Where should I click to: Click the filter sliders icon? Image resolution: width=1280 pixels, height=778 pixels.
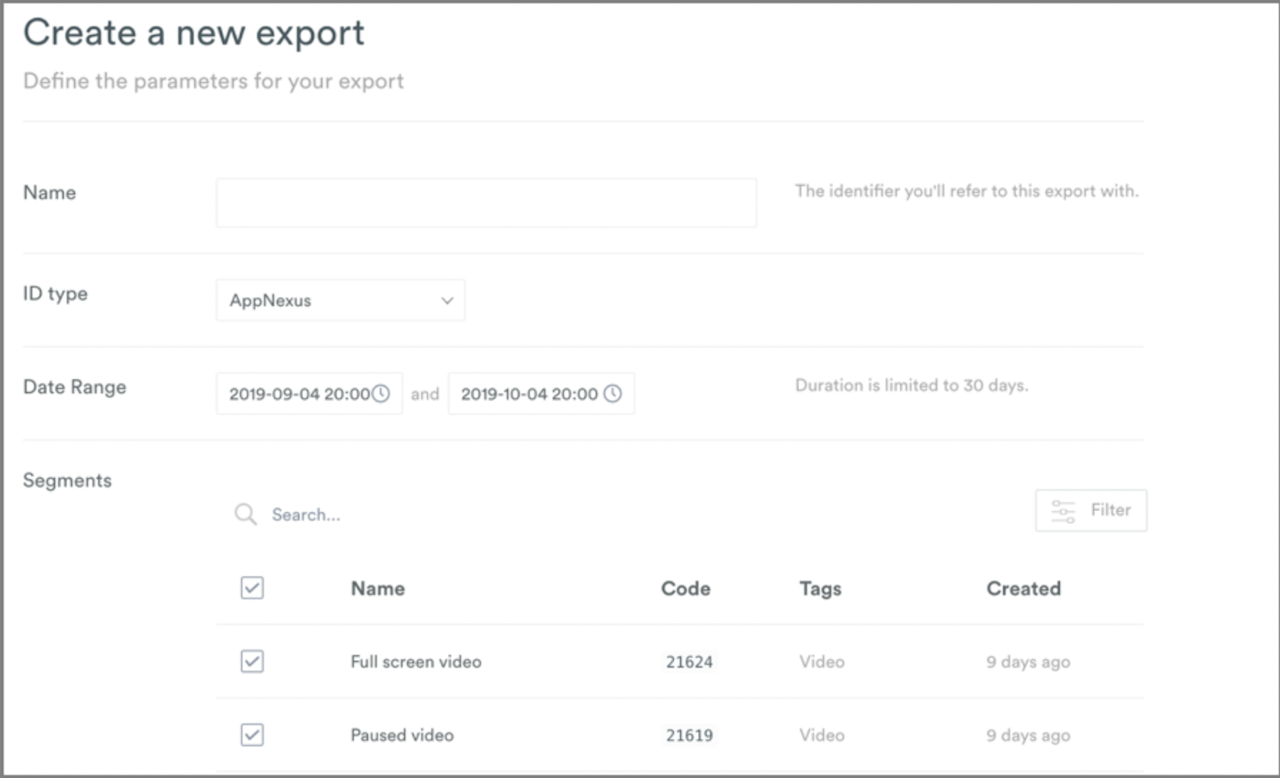[1063, 511]
